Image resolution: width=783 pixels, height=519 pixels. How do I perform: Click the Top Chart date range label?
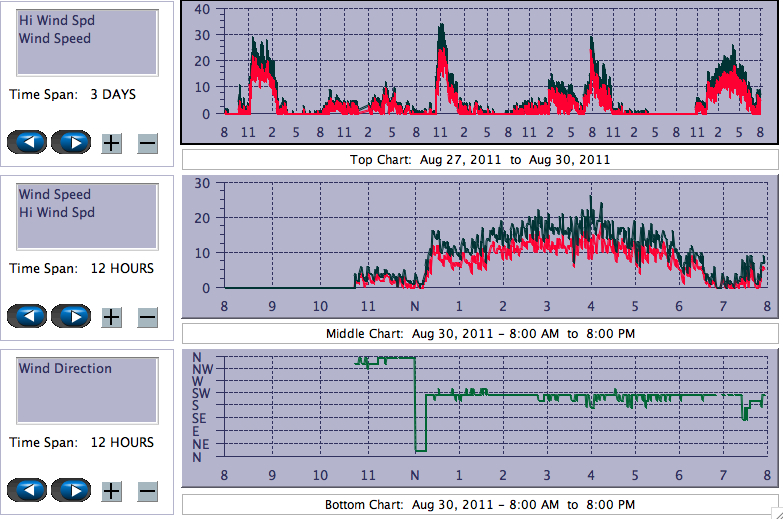click(480, 160)
